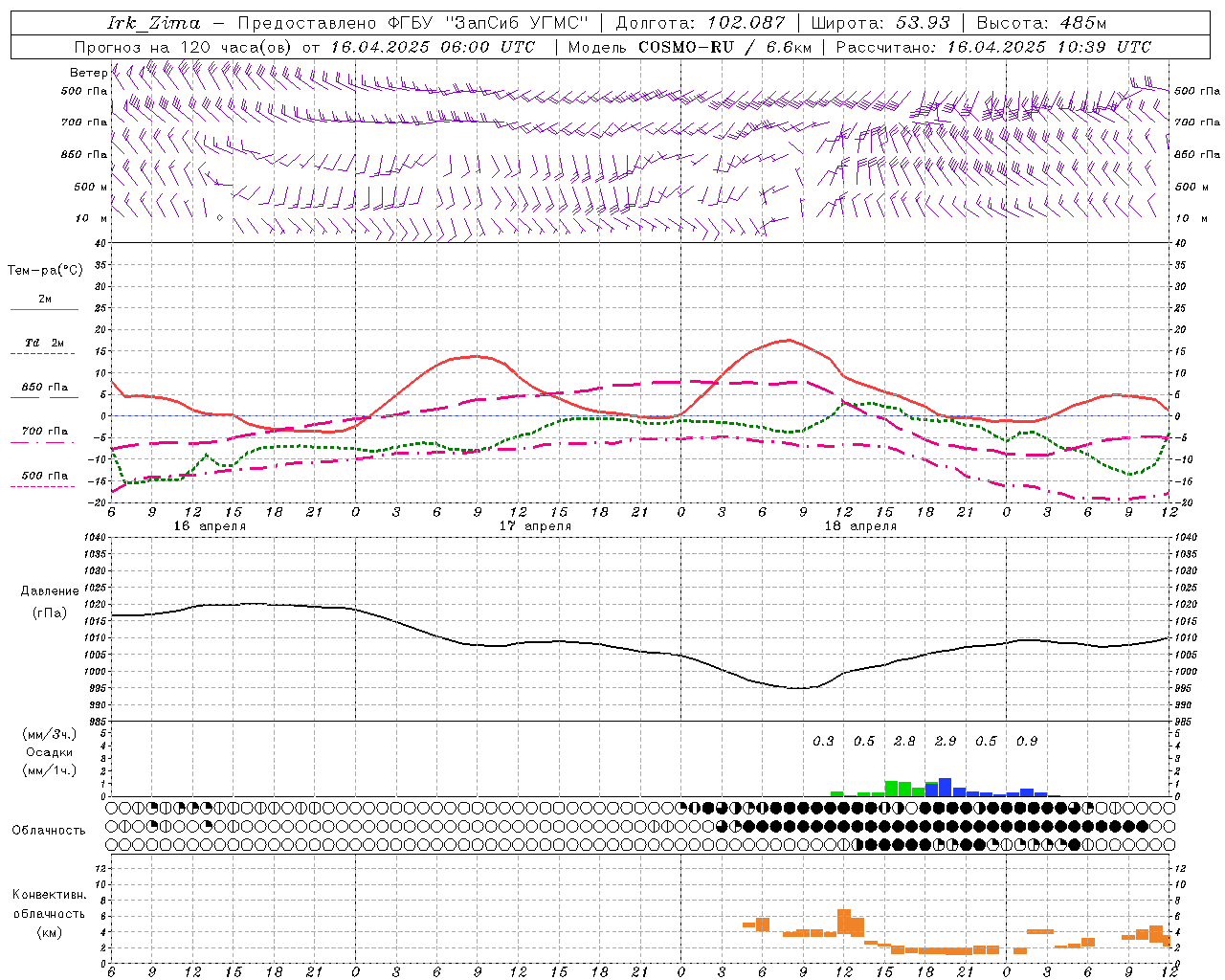Click the "2.8" three-hour precipitation total
Image resolution: width=1225 pixels, height=980 pixels.
[x=904, y=741]
